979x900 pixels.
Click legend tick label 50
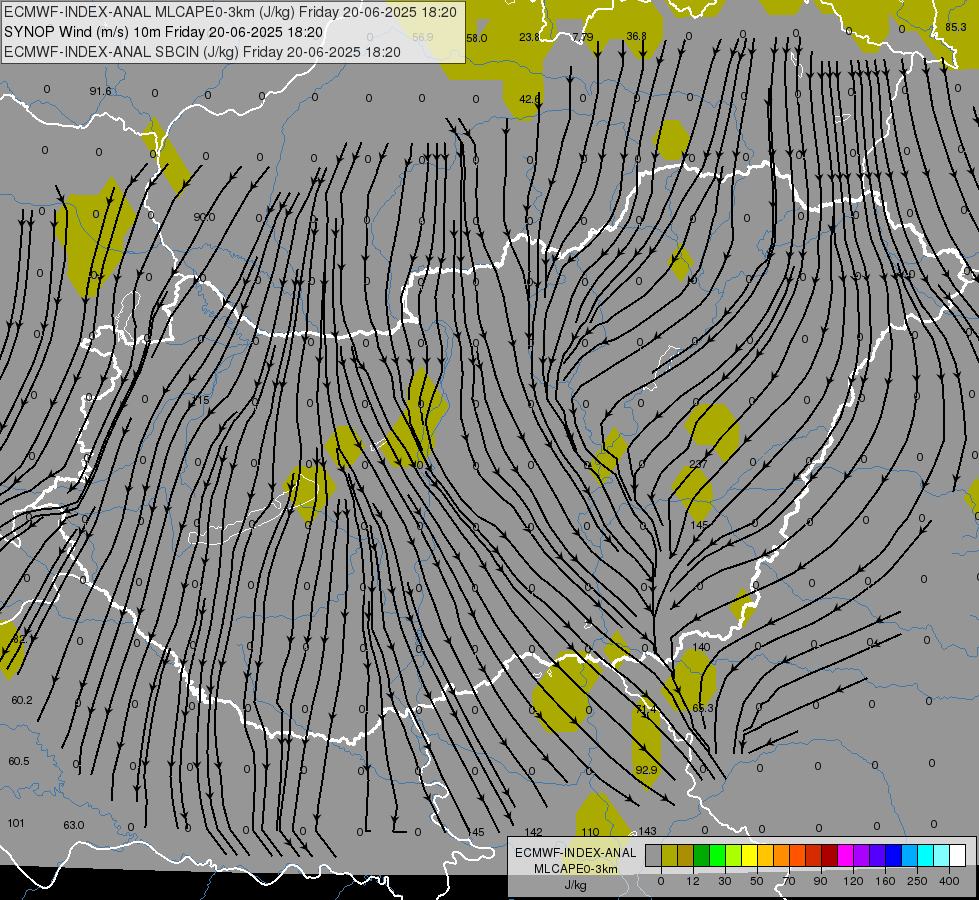tap(757, 881)
